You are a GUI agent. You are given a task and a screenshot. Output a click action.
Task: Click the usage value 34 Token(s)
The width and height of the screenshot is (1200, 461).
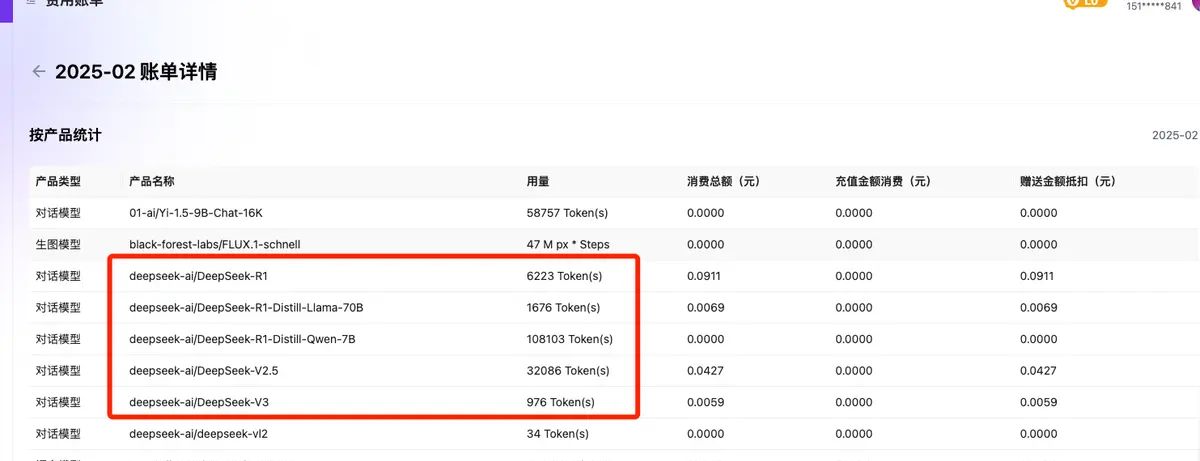(x=558, y=434)
